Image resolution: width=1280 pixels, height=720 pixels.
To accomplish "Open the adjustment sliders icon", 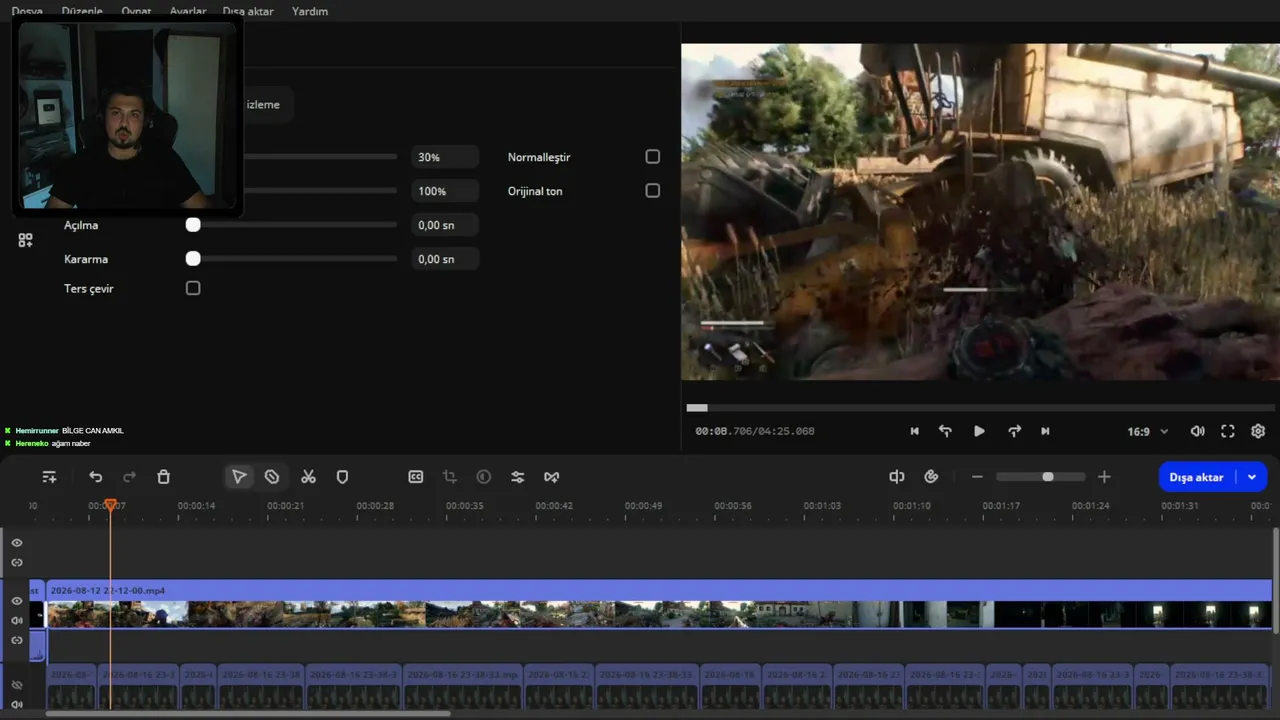I will tap(518, 477).
